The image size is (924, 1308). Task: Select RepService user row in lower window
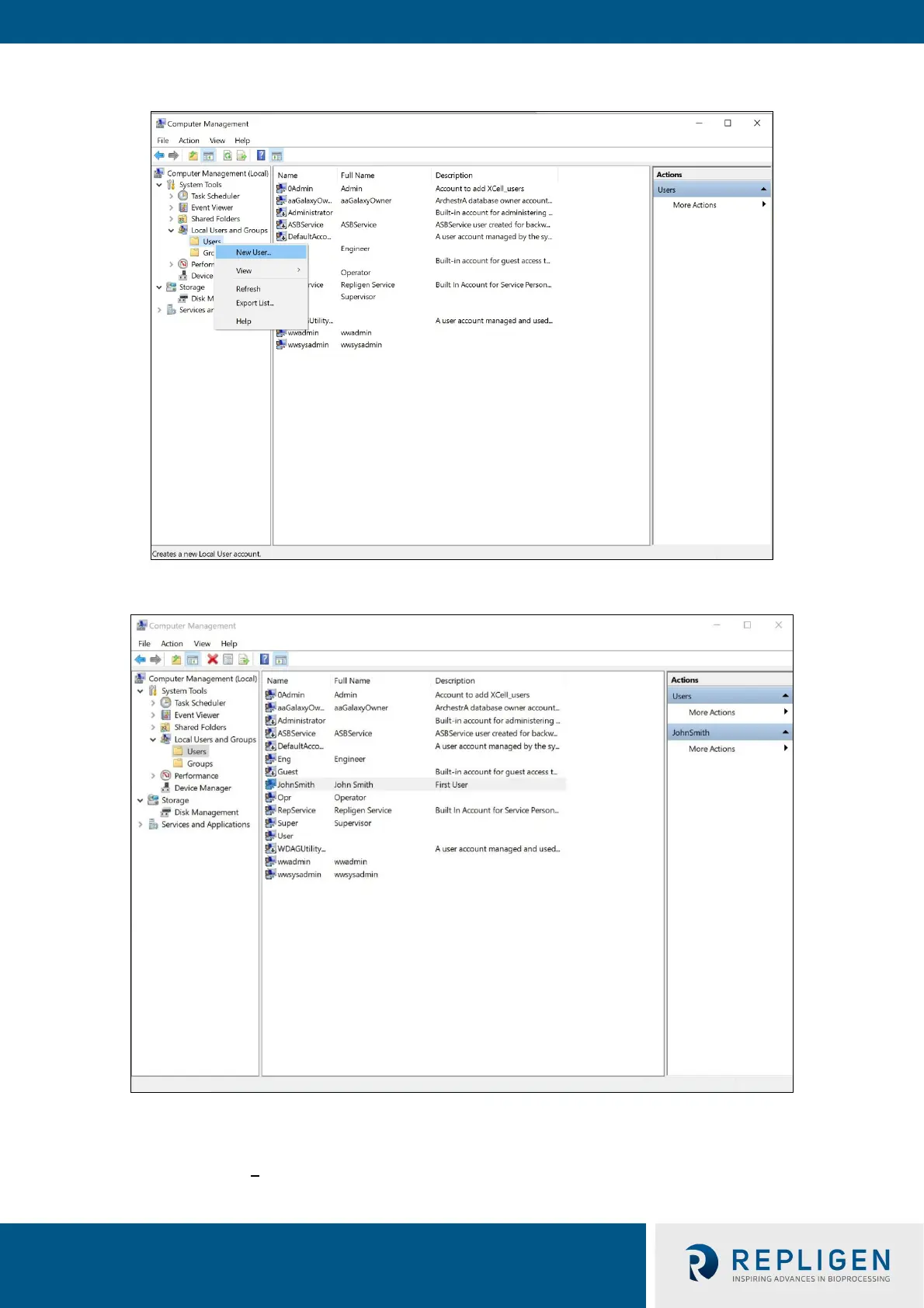tap(415, 810)
